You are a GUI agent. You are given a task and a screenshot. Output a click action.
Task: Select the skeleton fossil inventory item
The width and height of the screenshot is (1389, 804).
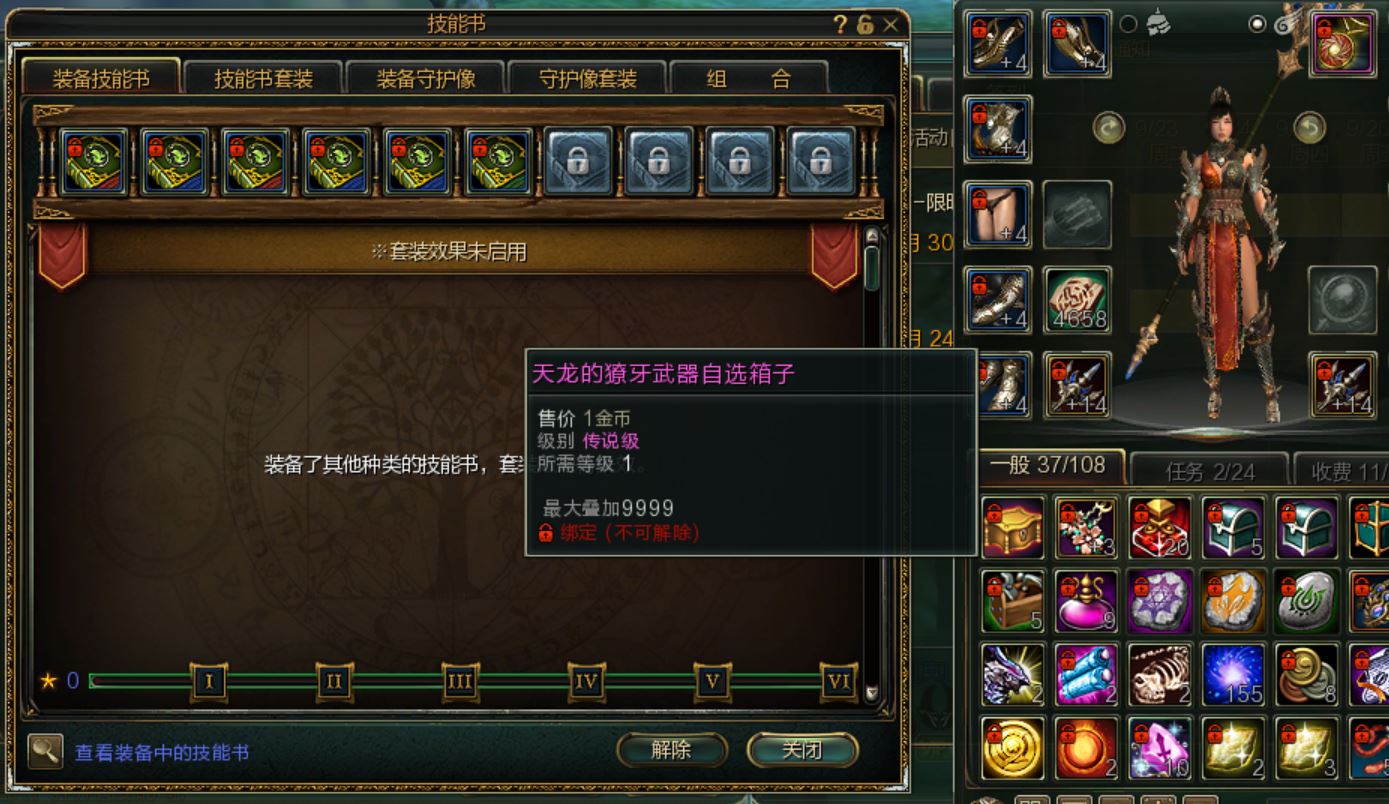click(1160, 675)
